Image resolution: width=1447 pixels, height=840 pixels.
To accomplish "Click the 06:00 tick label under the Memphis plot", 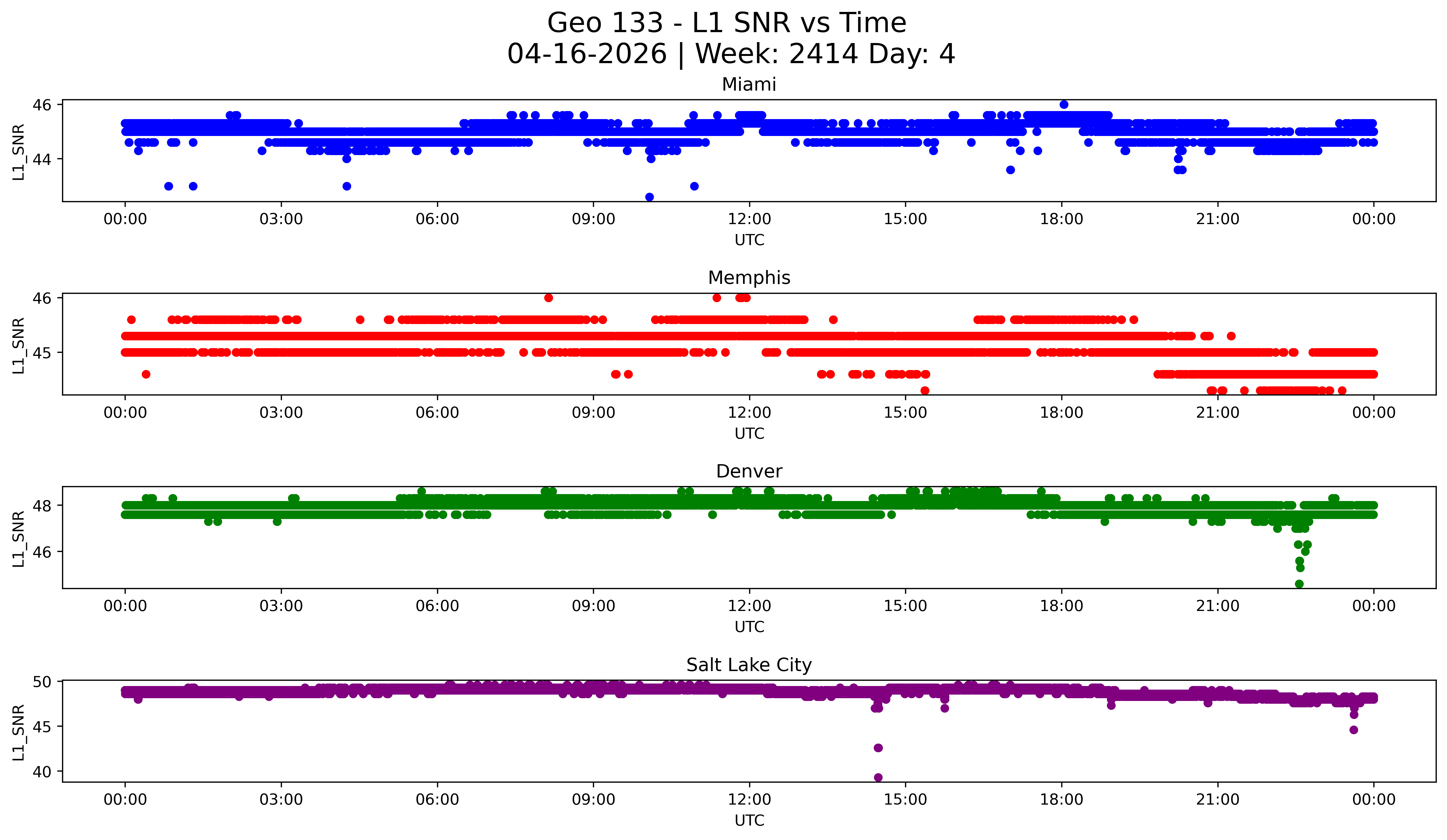I will click(437, 413).
